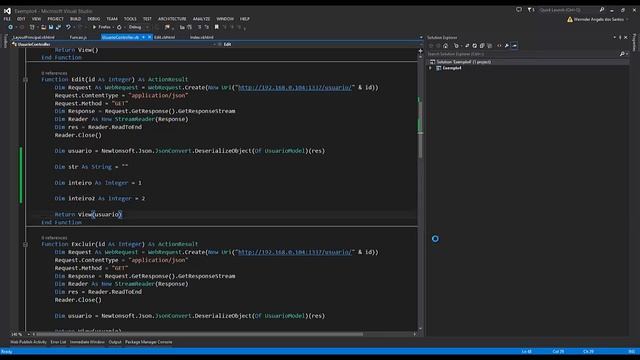The image size is (640, 360).
Task: Toggle Show All Files in Solution Explorer
Action: (489, 46)
